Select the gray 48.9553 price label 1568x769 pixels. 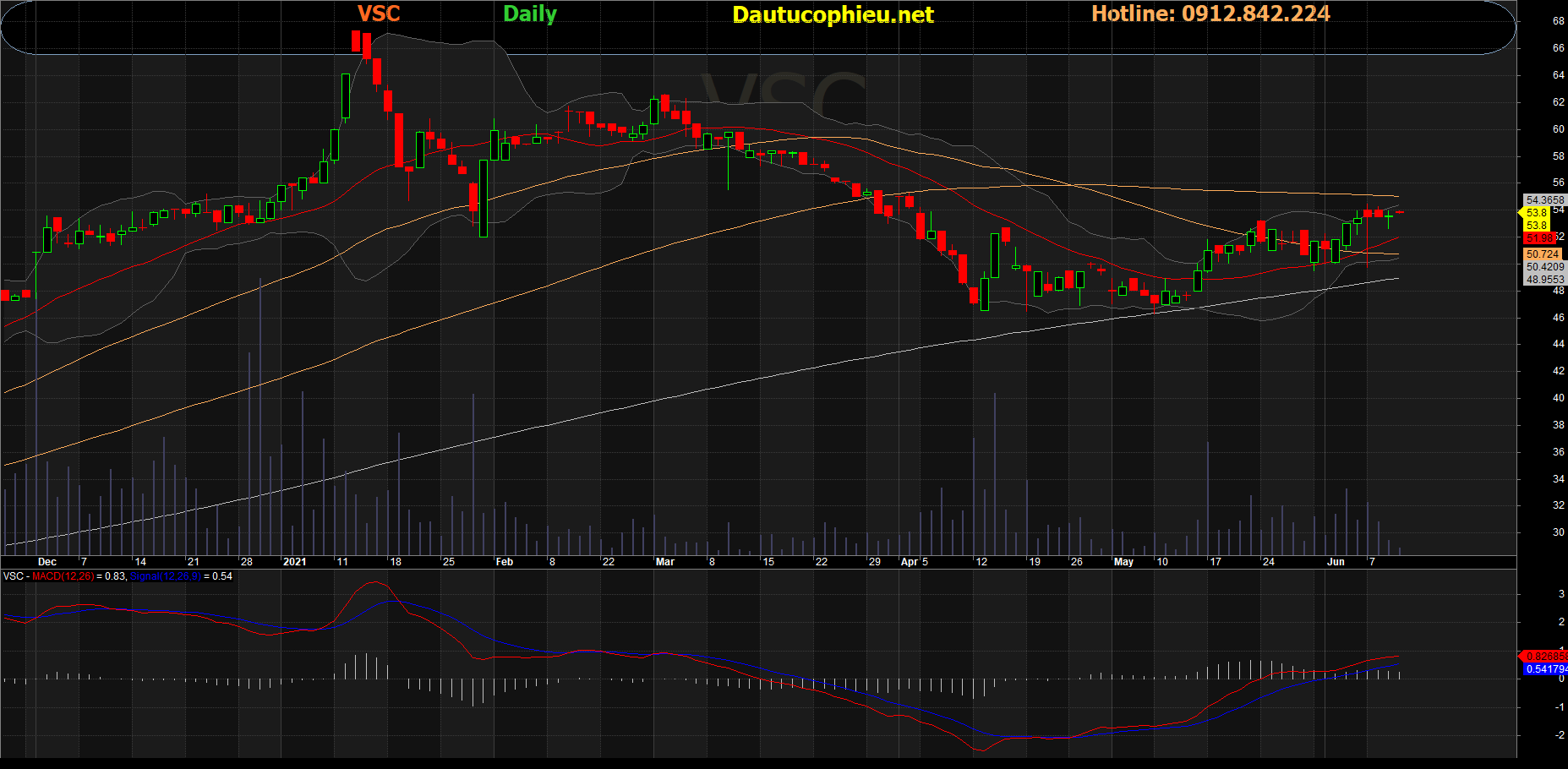tap(1544, 280)
